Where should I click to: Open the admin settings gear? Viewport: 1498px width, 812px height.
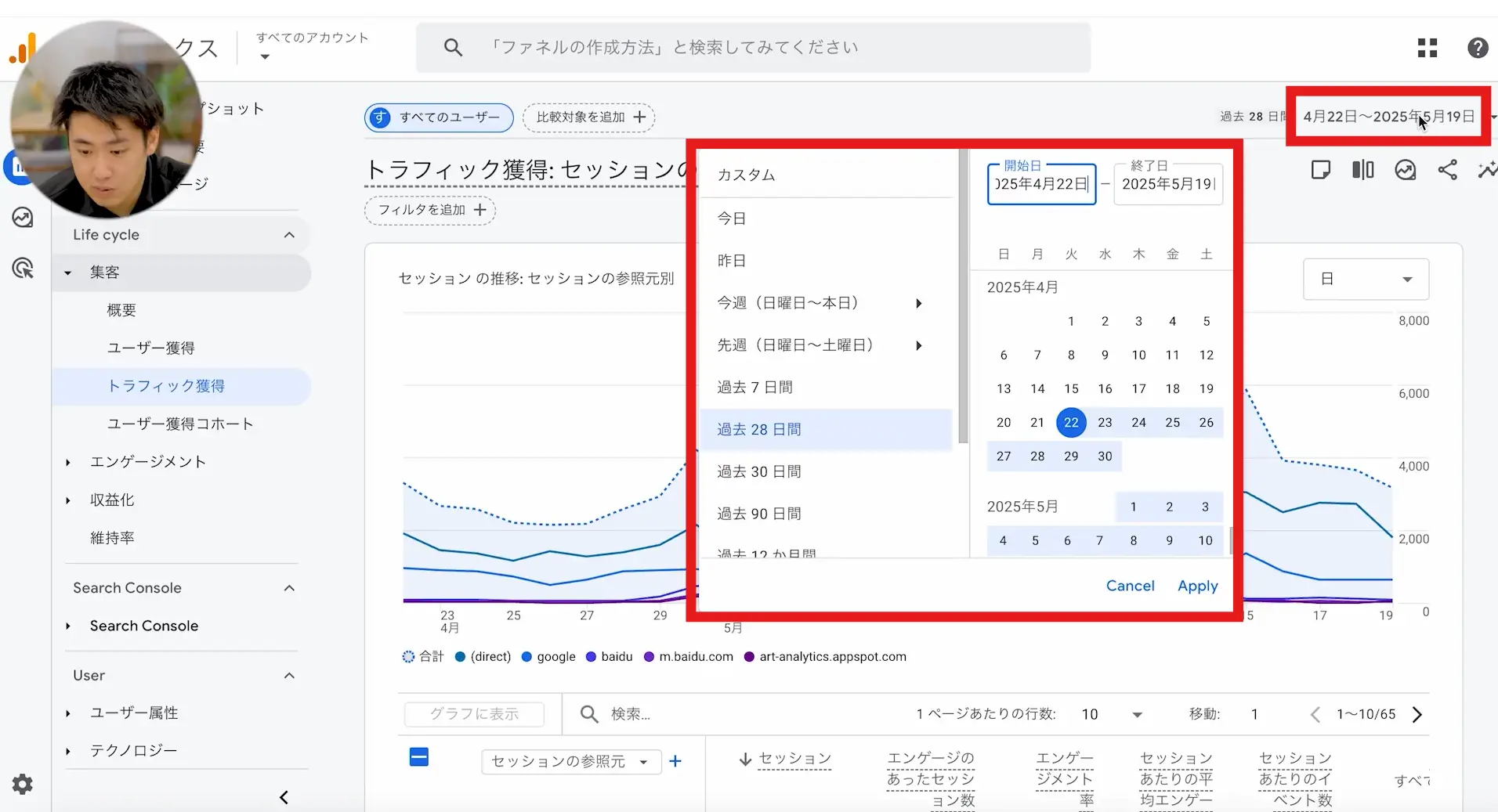pyautogui.click(x=23, y=784)
